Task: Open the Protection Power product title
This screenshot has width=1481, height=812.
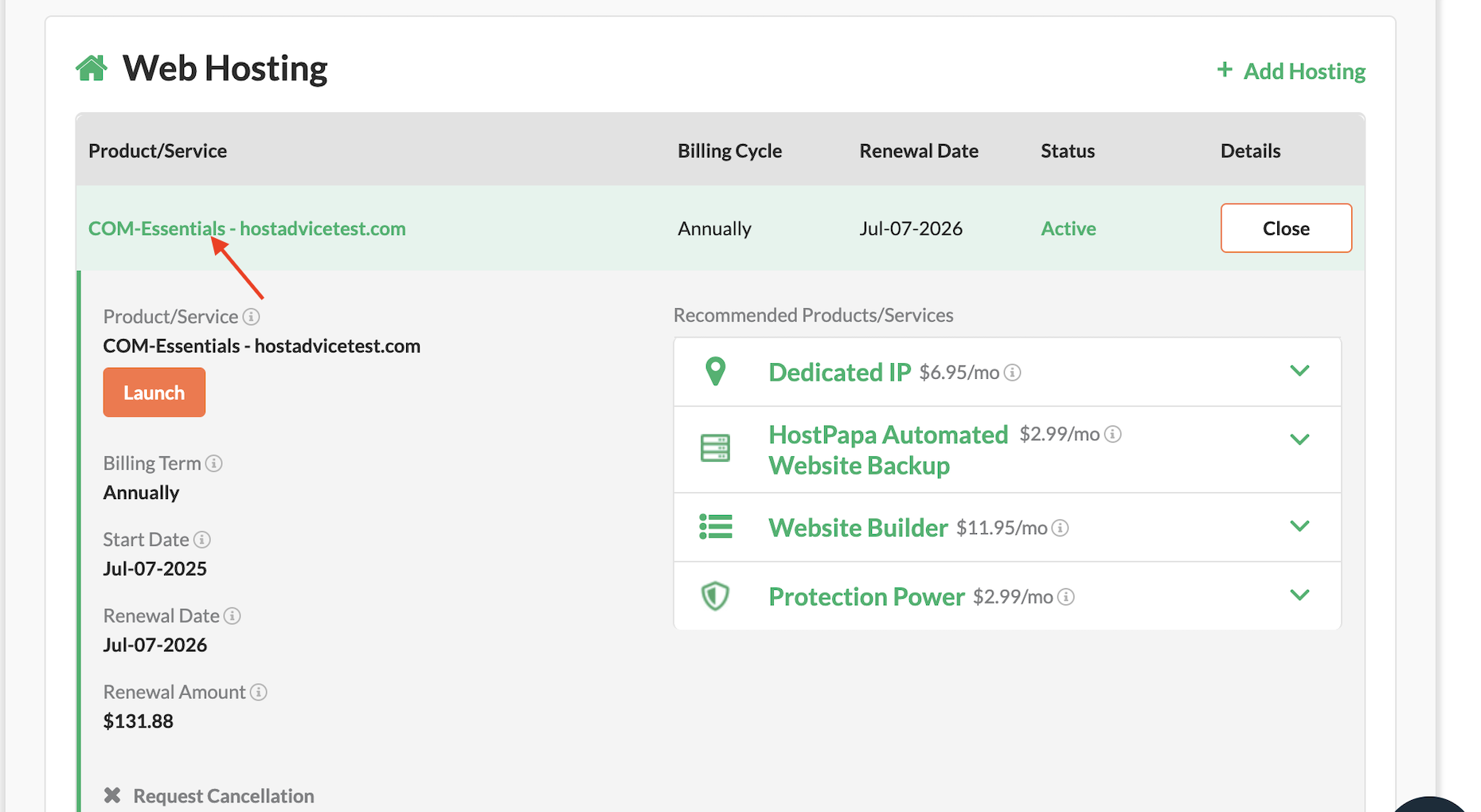Action: pyautogui.click(x=866, y=597)
